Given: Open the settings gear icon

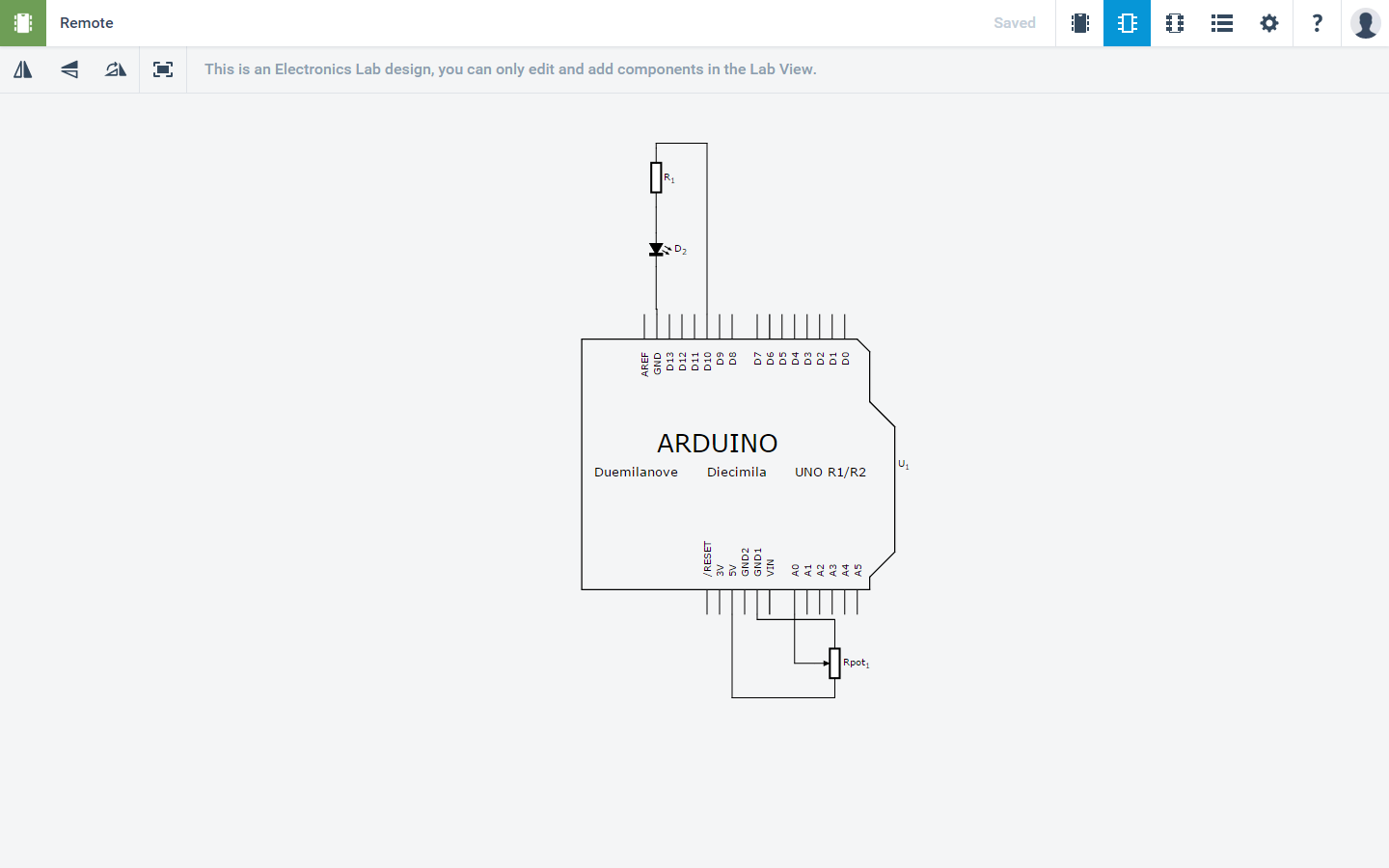Looking at the screenshot, I should click(x=1269, y=23).
